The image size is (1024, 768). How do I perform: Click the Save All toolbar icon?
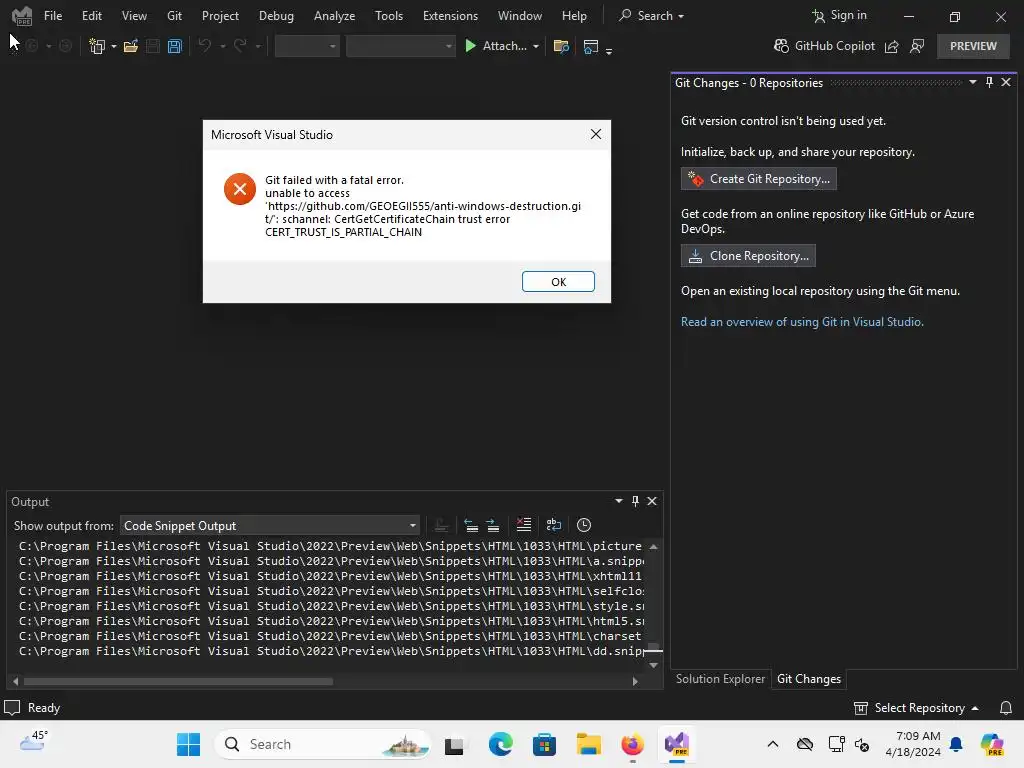click(x=174, y=46)
